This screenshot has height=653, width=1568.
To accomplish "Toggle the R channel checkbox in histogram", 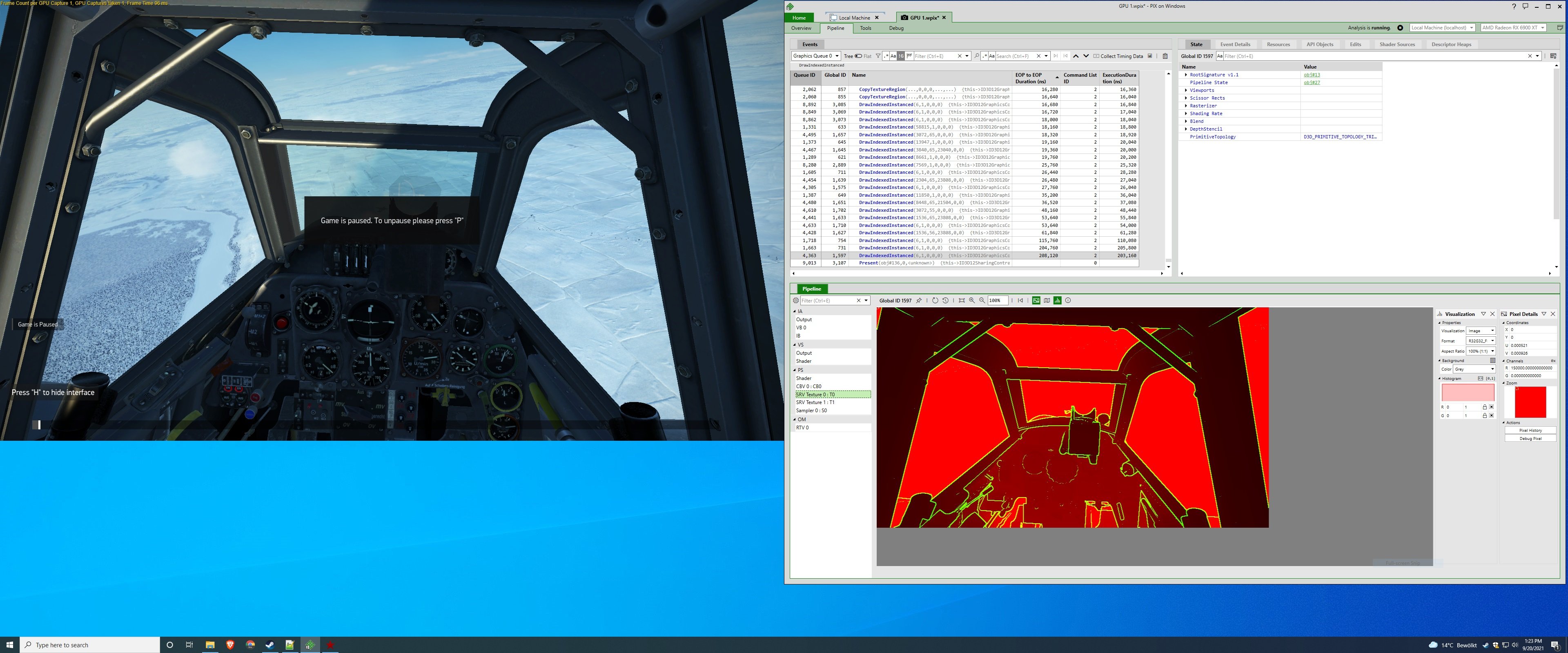I will [x=1491, y=407].
